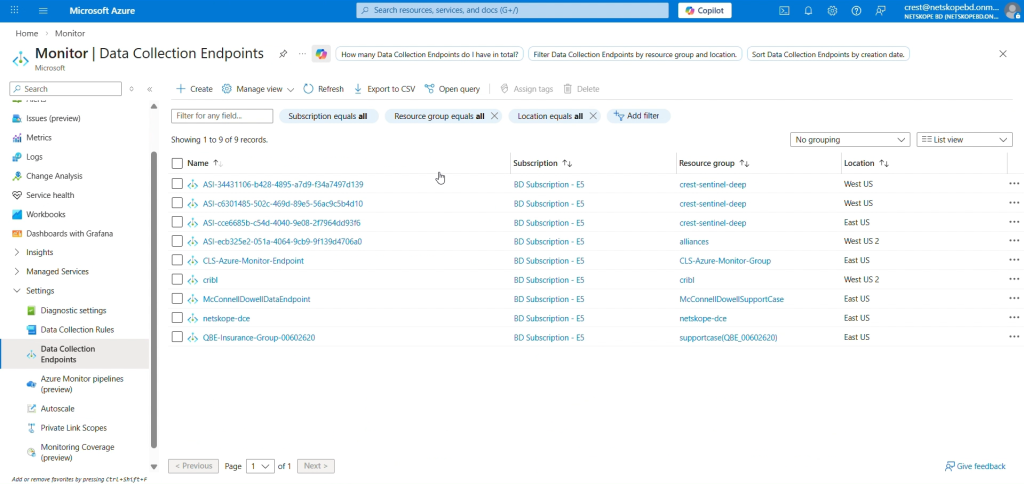Viewport: 1024px width, 484px height.
Task: Open the netskope-dce endpoint link
Action: point(226,318)
